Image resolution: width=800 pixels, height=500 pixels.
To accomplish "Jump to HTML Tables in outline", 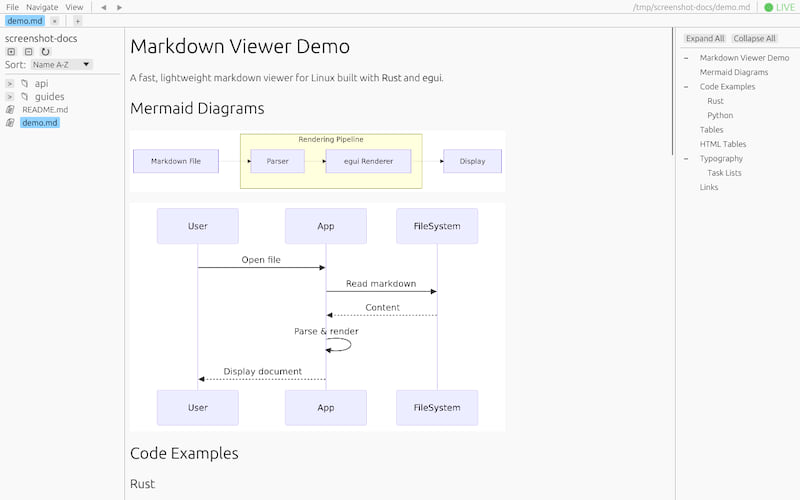I will pyautogui.click(x=722, y=144).
